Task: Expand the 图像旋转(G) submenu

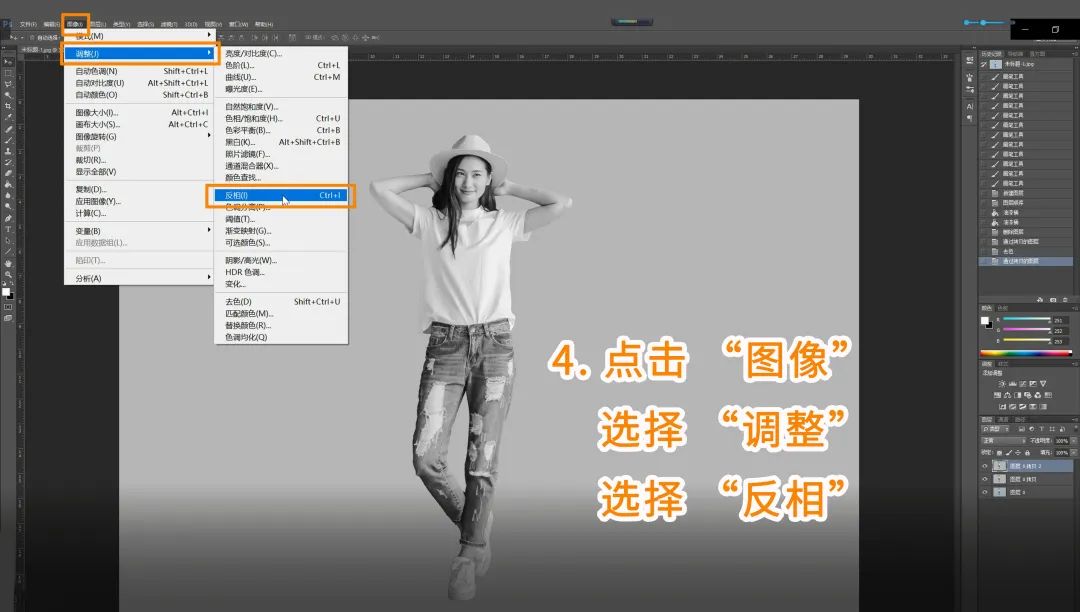Action: [x=140, y=136]
